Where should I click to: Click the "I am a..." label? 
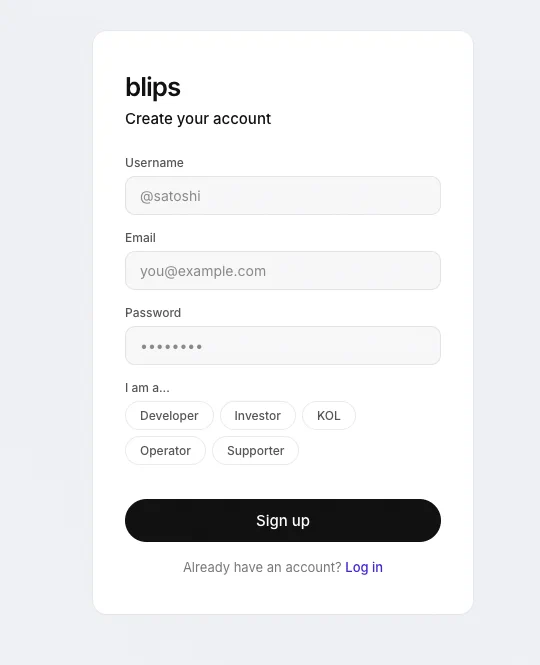tap(147, 388)
